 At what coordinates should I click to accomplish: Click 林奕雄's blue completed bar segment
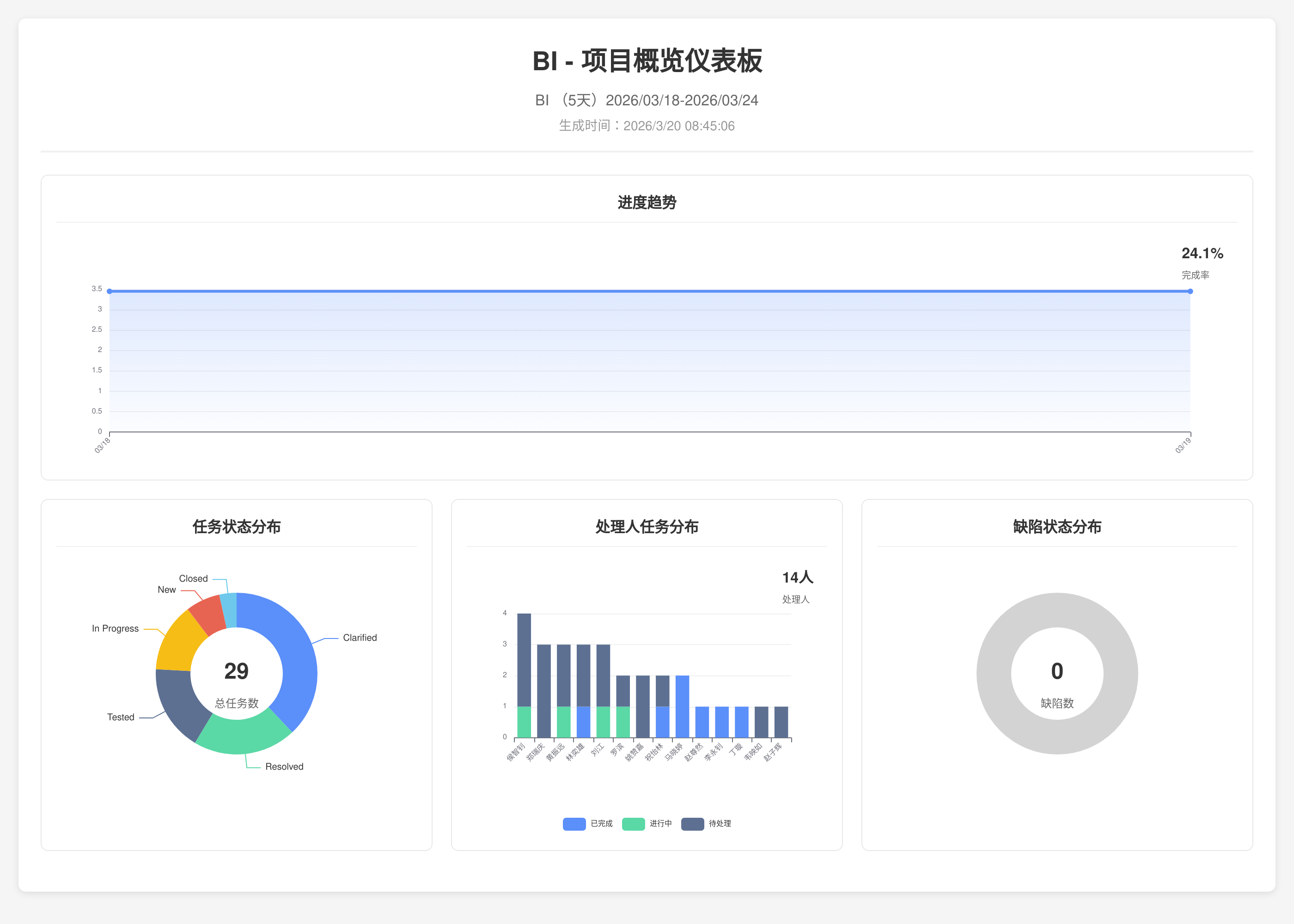(583, 722)
